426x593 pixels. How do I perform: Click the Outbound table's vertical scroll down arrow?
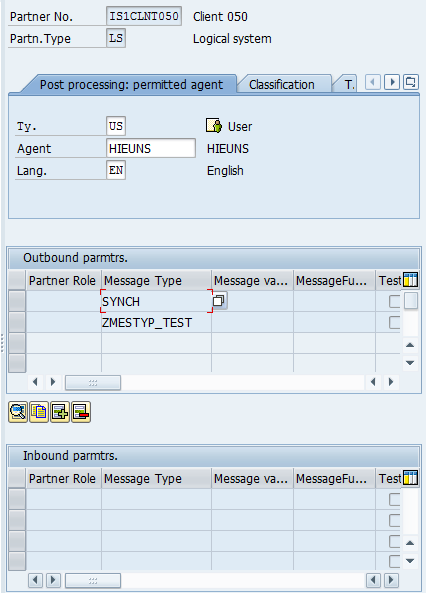tap(410, 363)
